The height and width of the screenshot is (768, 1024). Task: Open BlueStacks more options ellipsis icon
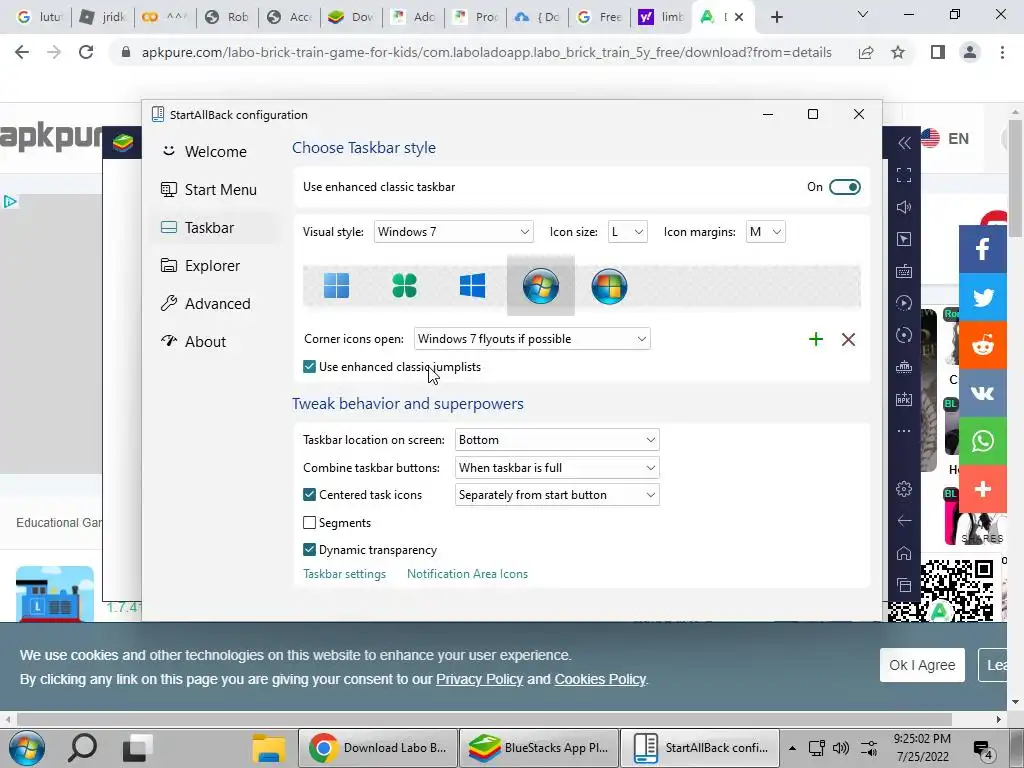coord(904,431)
